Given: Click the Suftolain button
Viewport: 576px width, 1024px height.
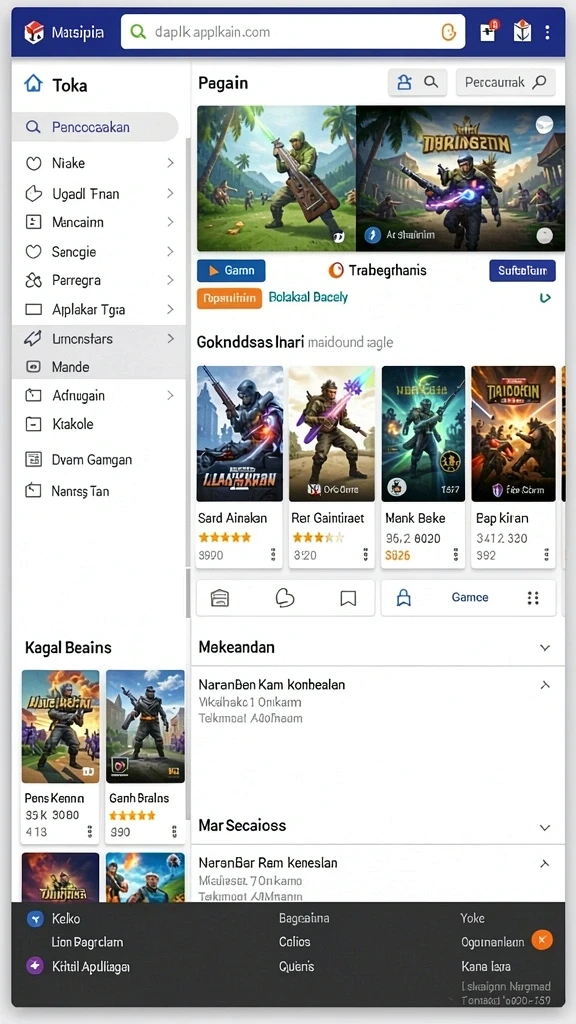Looking at the screenshot, I should pos(522,270).
